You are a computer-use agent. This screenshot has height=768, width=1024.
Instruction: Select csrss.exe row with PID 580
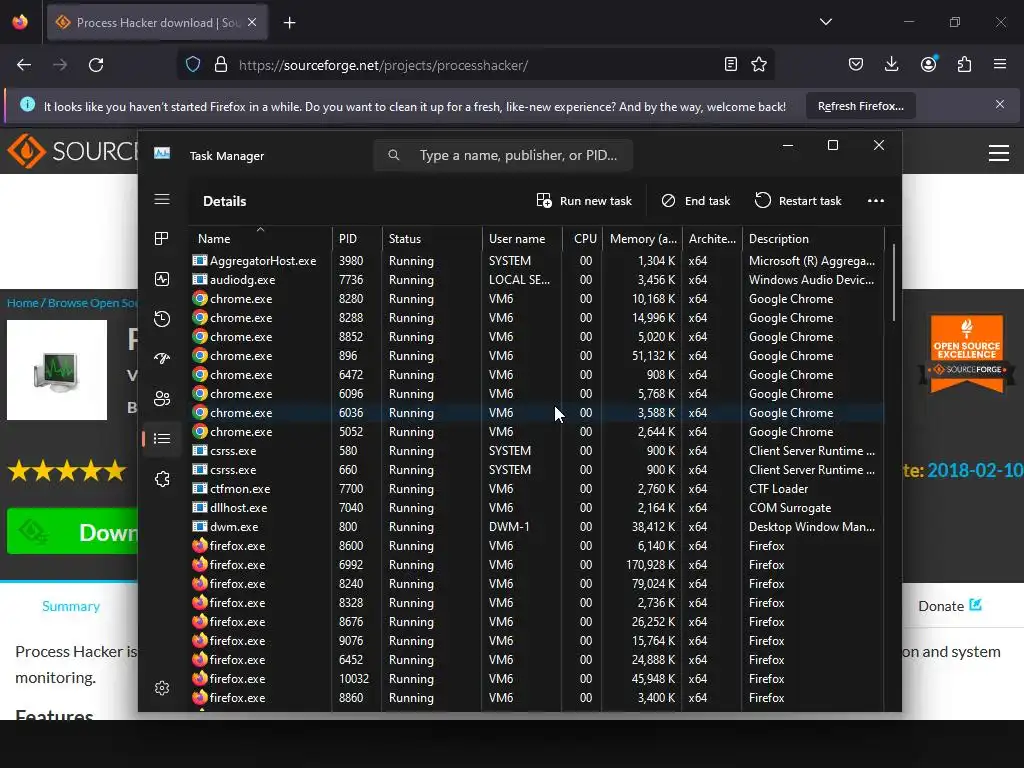click(537, 451)
